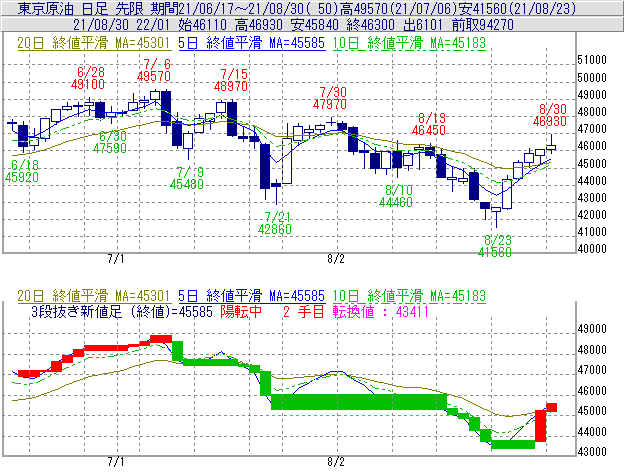Click lower chart 20日 終値平滑 MA=45301 legend
This screenshot has height=475, width=624.
[x=94, y=296]
